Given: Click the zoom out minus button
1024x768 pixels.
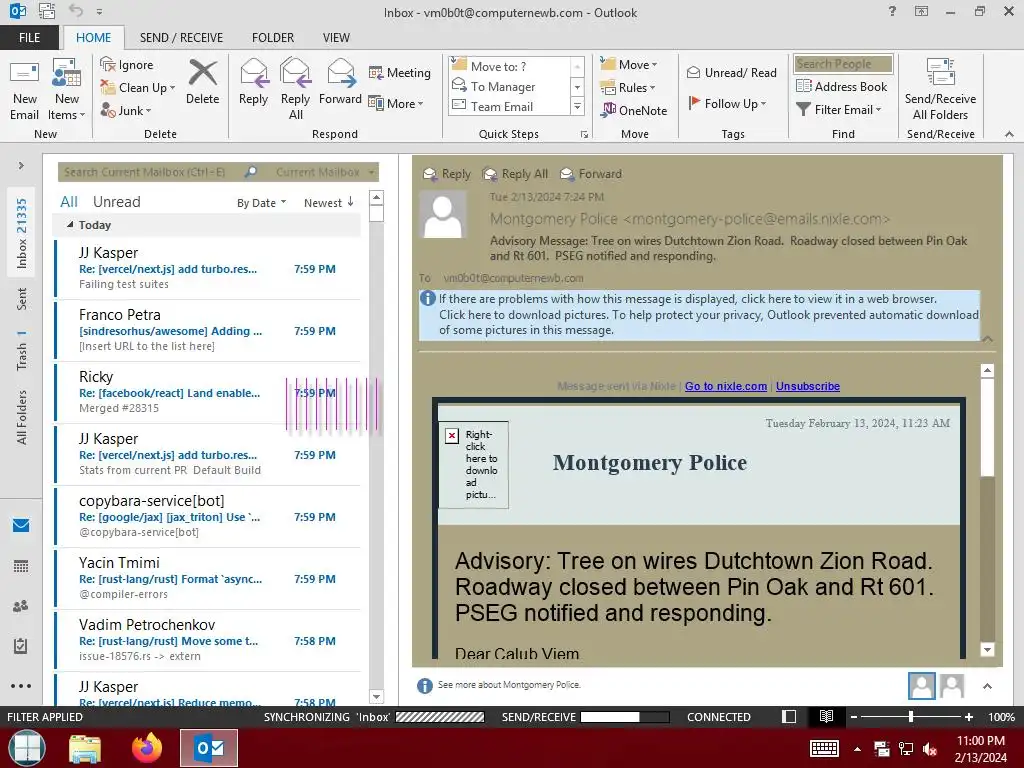Looking at the screenshot, I should 854,716.
